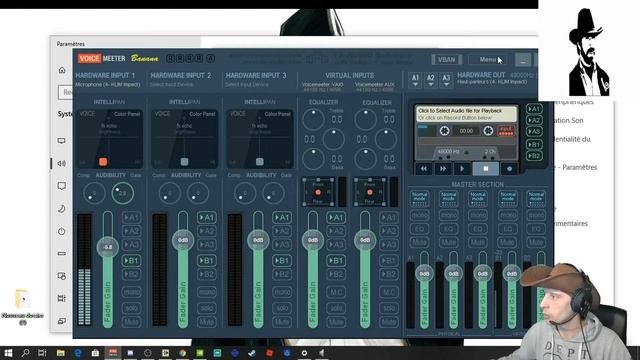The width and height of the screenshot is (640, 360).
Task: Click the cassette record button
Action: tap(509, 169)
